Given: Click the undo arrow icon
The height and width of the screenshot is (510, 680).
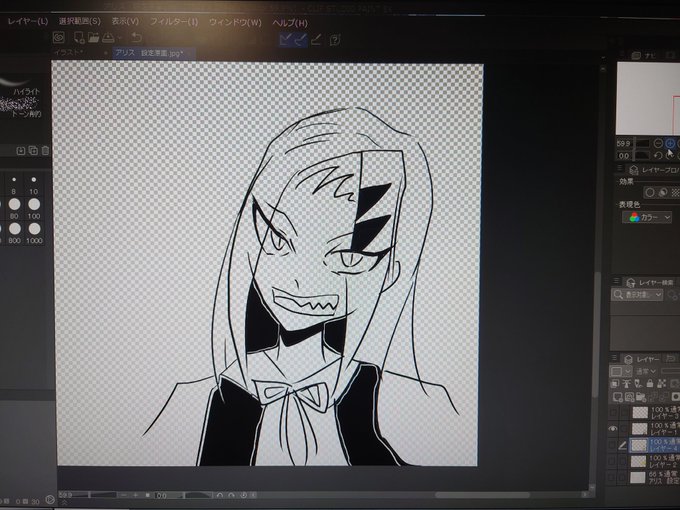Looking at the screenshot, I should (x=137, y=37).
